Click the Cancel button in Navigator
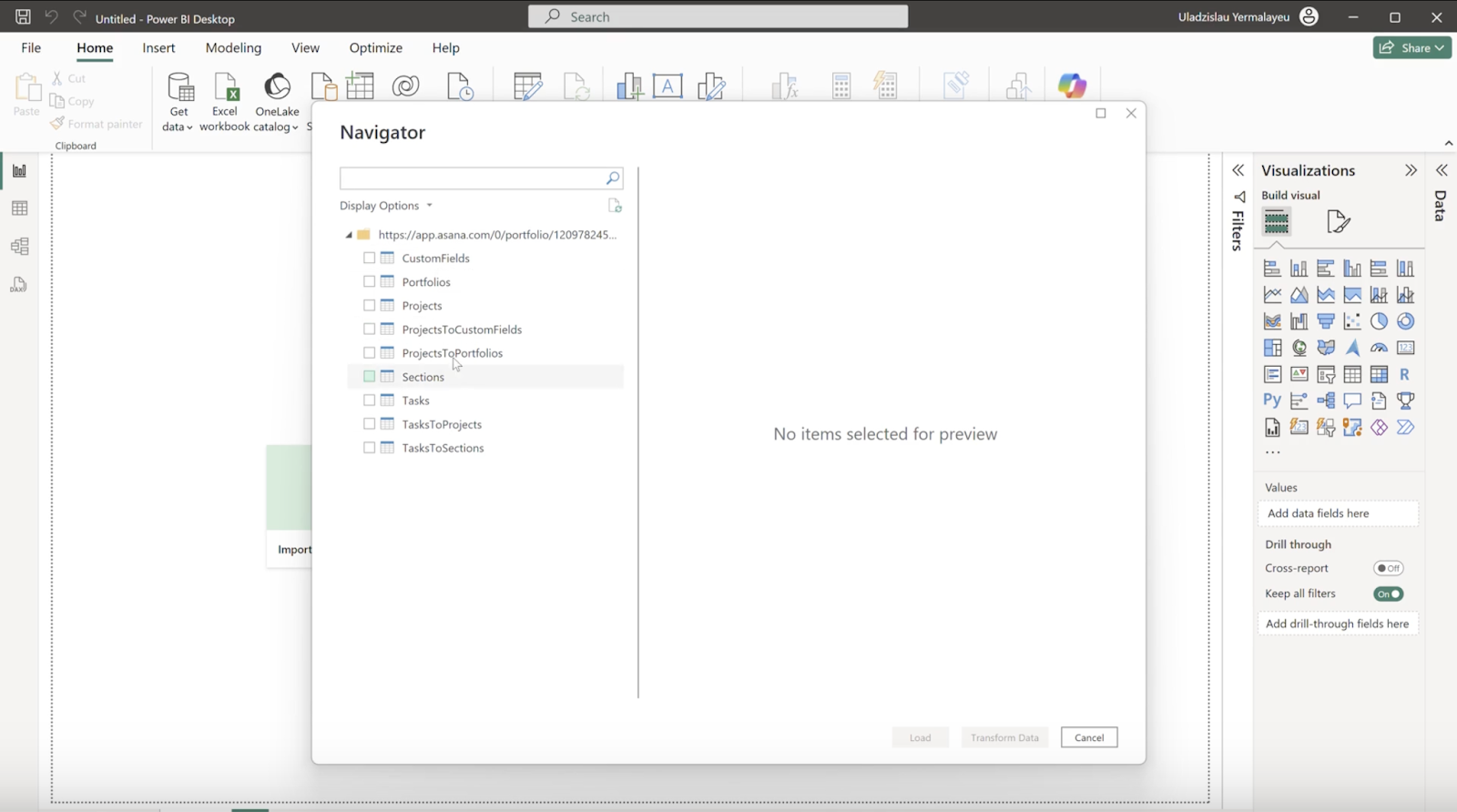The width and height of the screenshot is (1457, 812). [x=1088, y=737]
